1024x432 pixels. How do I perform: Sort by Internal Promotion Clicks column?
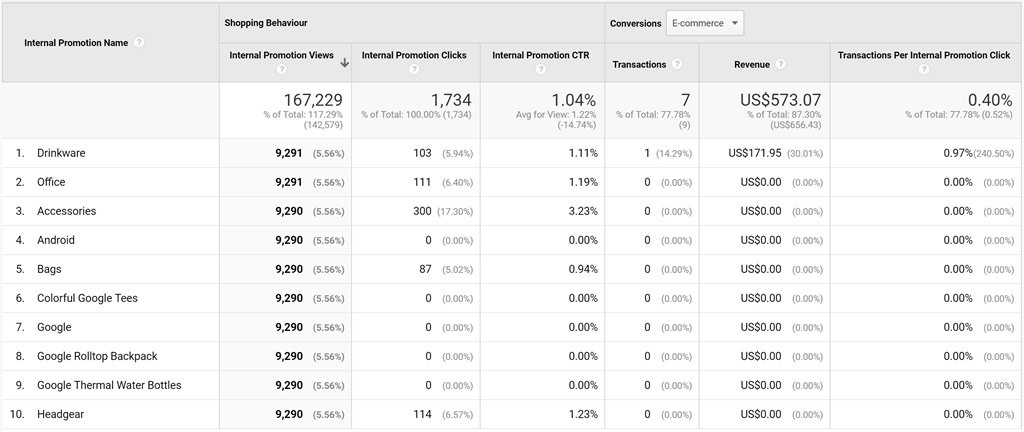coord(414,55)
